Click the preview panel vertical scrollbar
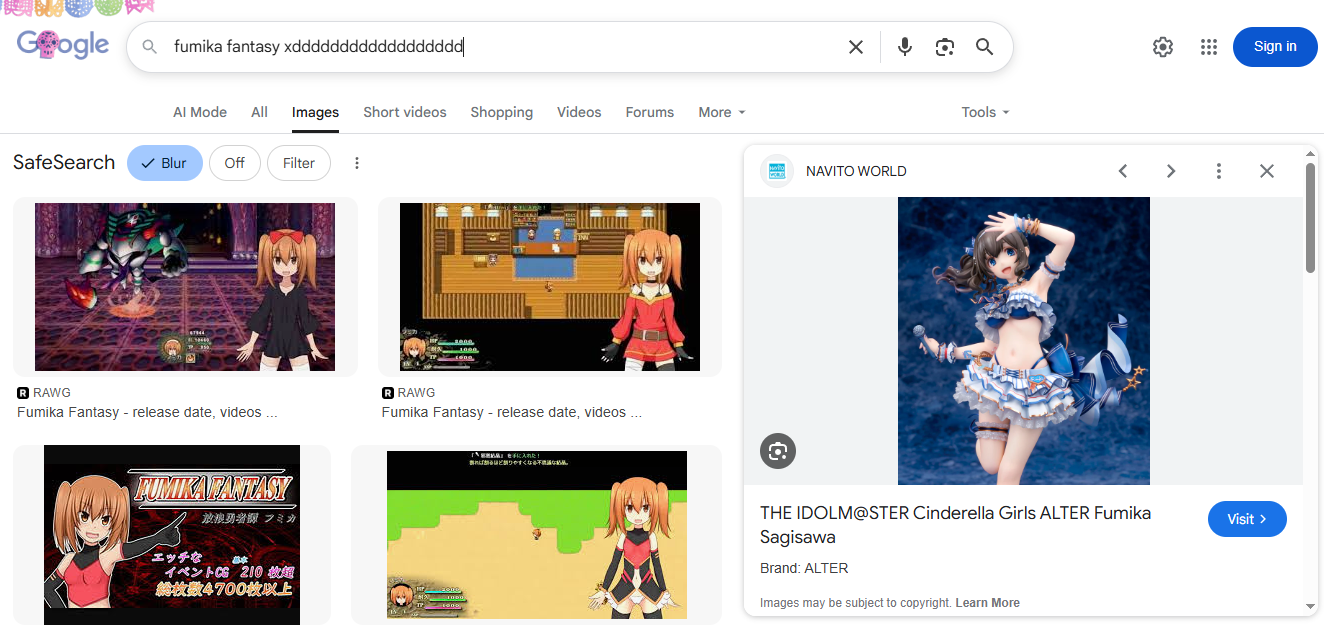The width and height of the screenshot is (1324, 627). coord(1310,218)
